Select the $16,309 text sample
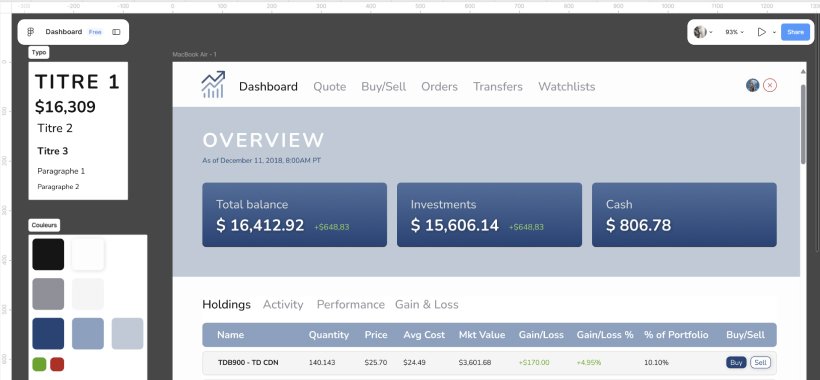The image size is (820, 380). pos(65,107)
